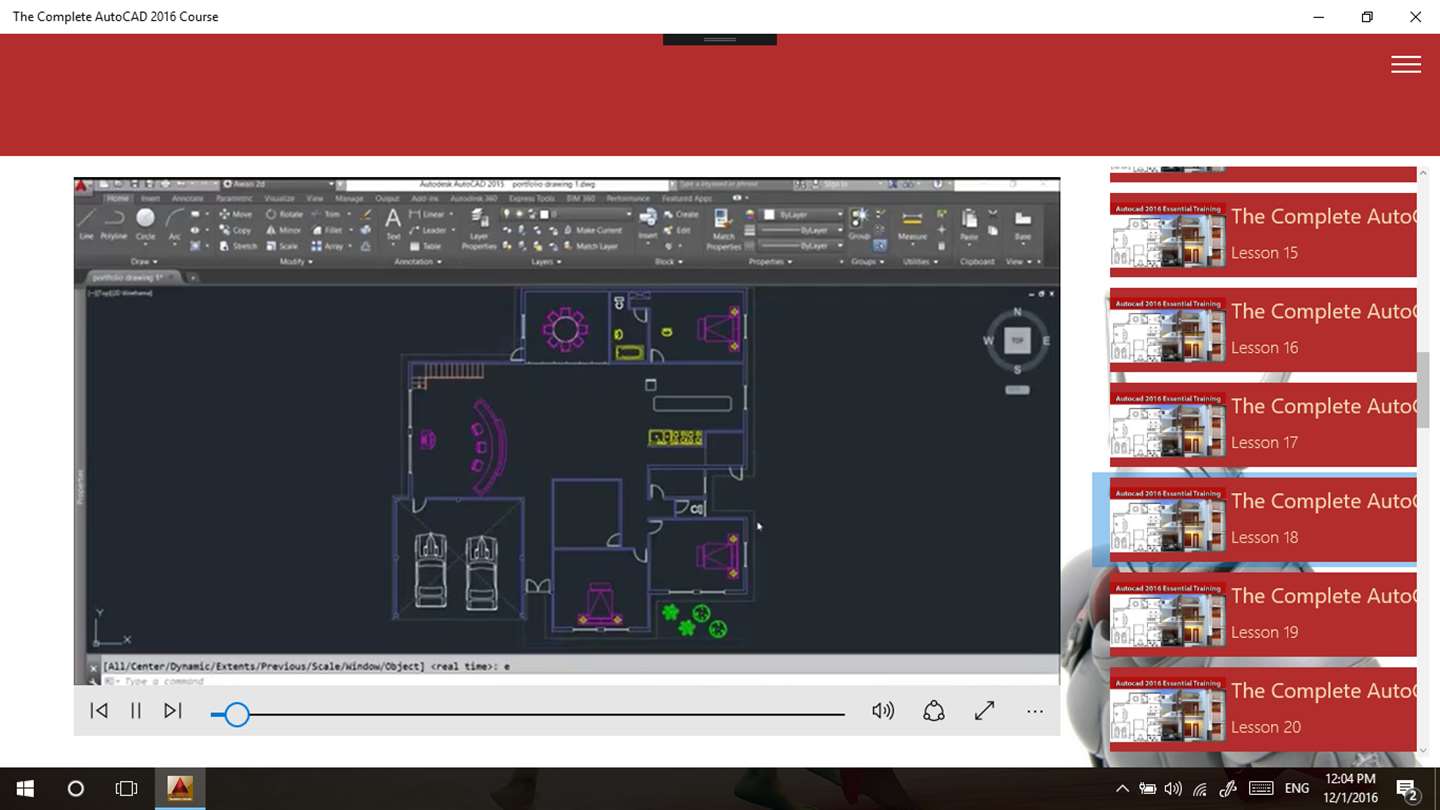
Task: Choose the Linear dimension tool
Action: [x=427, y=214]
